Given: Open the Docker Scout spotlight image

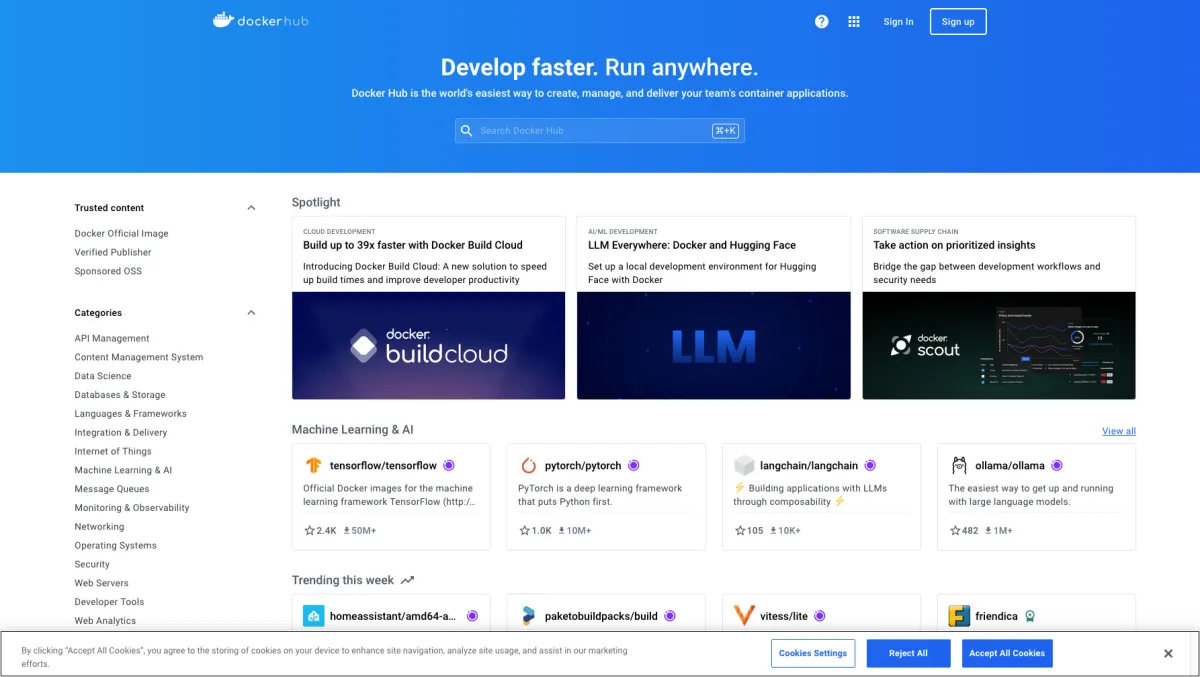Looking at the screenshot, I should click(999, 346).
